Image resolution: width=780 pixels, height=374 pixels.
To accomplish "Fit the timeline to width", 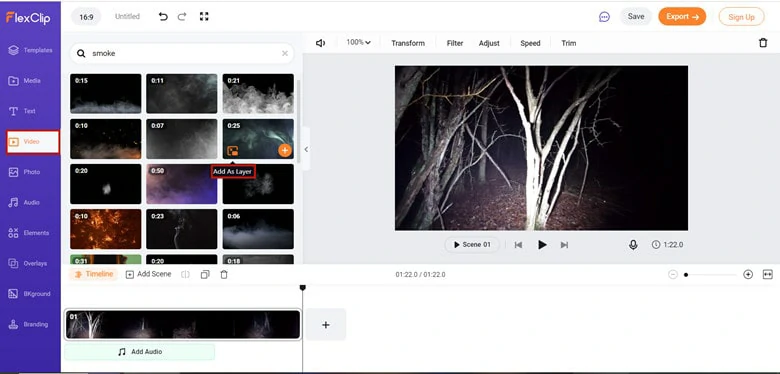I will pos(768,275).
